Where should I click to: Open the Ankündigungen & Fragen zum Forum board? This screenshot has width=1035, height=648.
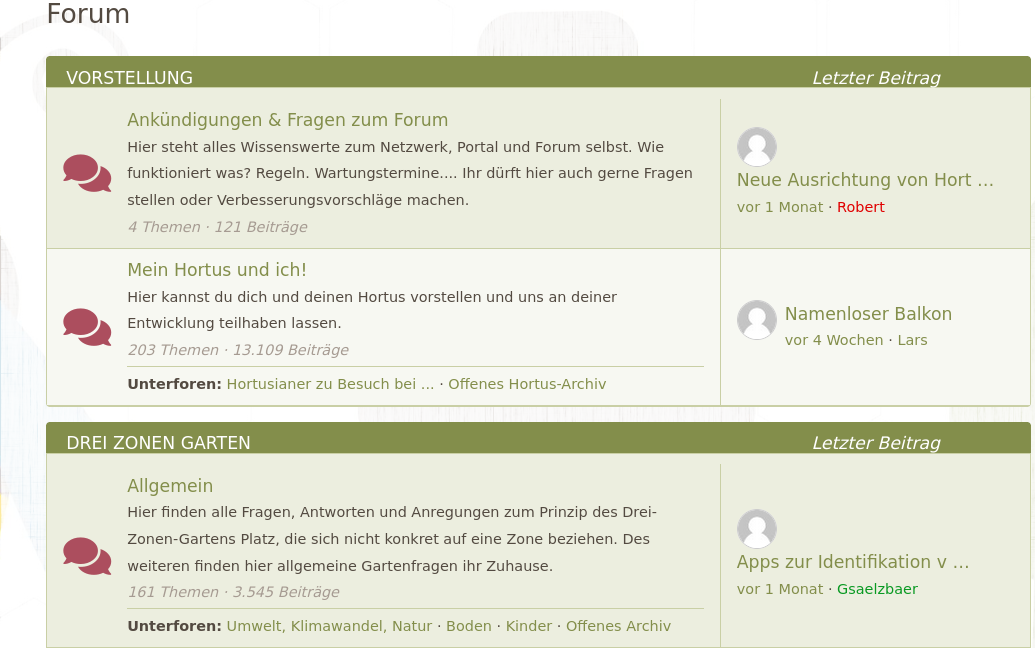[287, 120]
